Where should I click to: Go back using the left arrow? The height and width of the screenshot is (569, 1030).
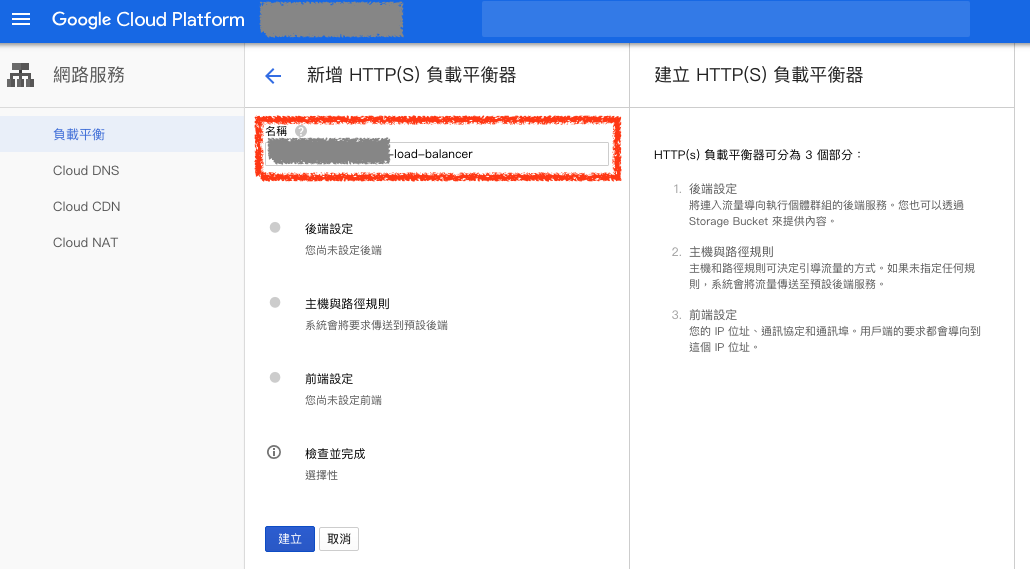[x=273, y=76]
